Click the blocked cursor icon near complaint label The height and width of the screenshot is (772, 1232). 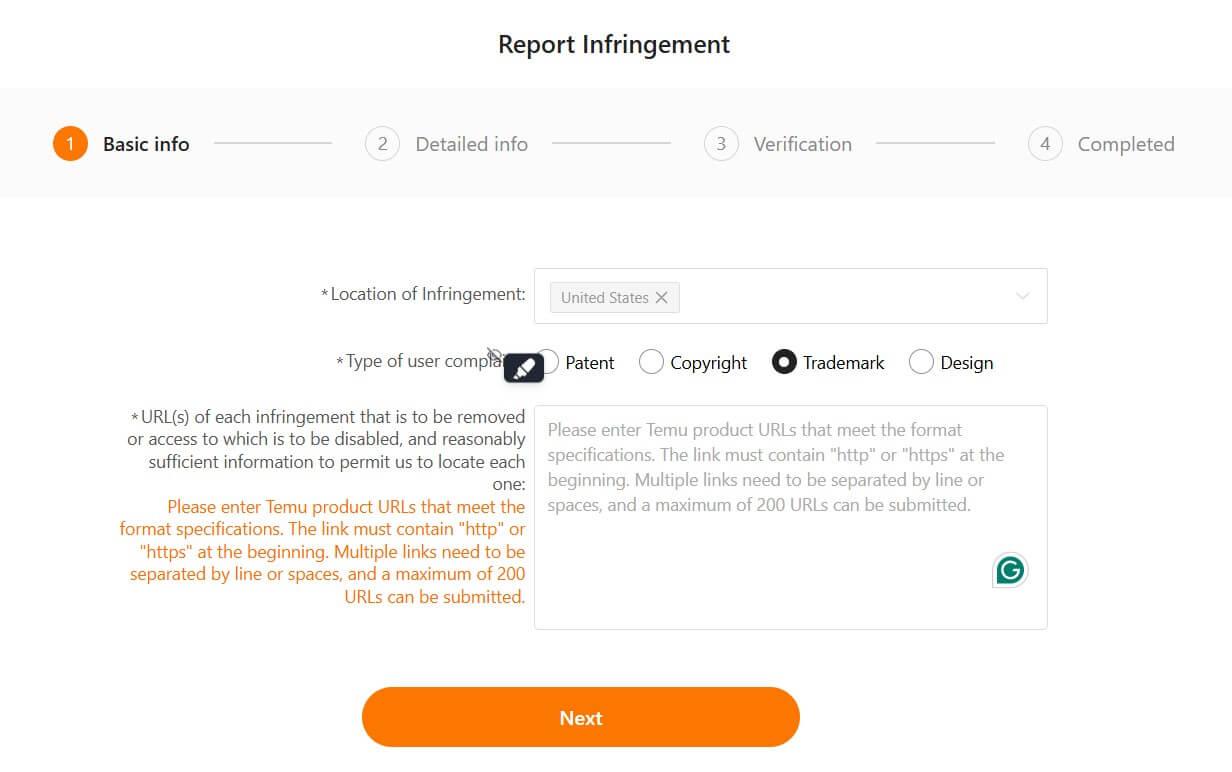point(493,355)
